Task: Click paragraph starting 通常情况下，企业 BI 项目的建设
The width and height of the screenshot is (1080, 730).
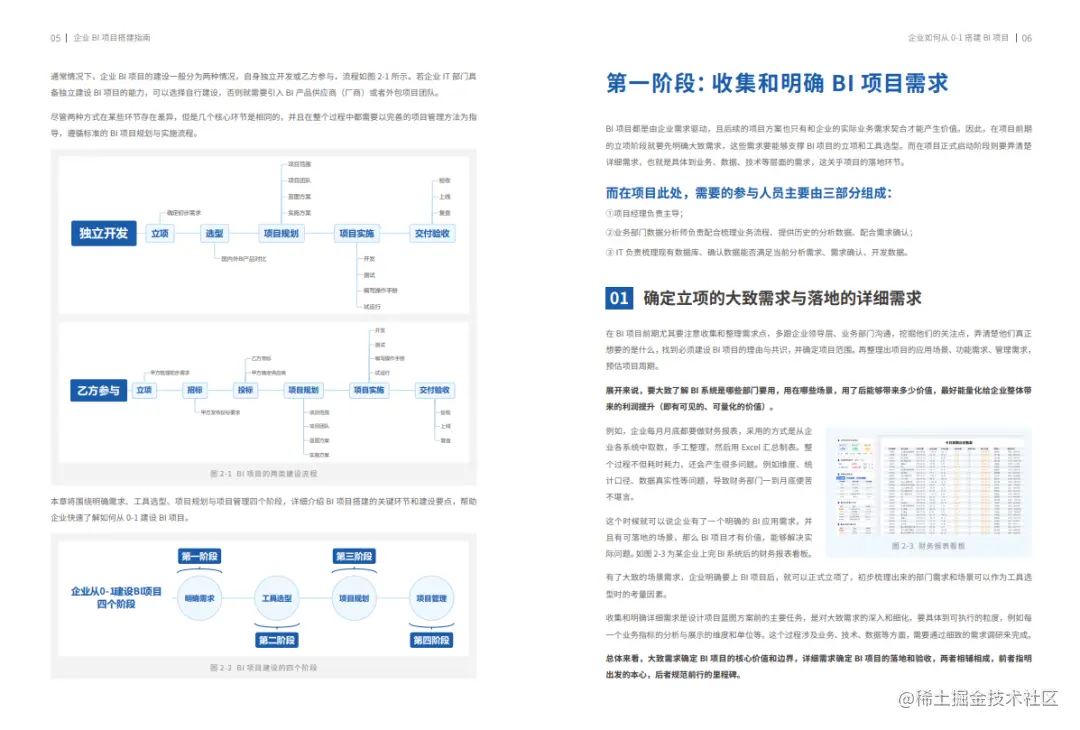Action: 263,85
